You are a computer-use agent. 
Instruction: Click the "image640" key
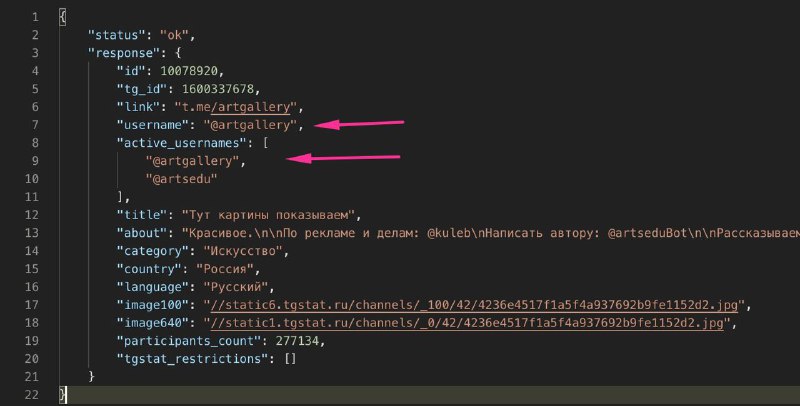pyautogui.click(x=153, y=323)
